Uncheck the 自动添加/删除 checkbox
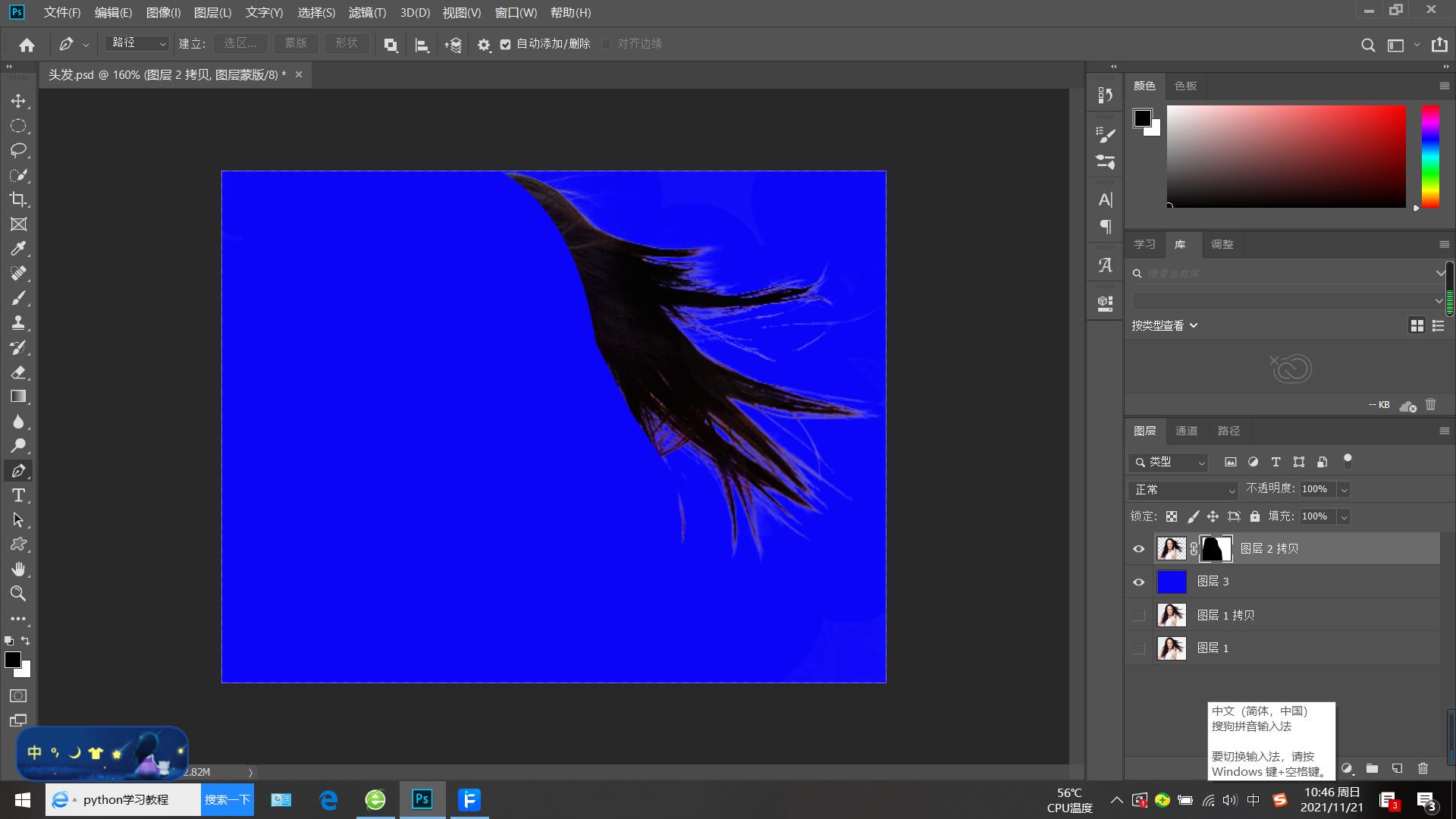This screenshot has height=819, width=1456. tap(505, 44)
